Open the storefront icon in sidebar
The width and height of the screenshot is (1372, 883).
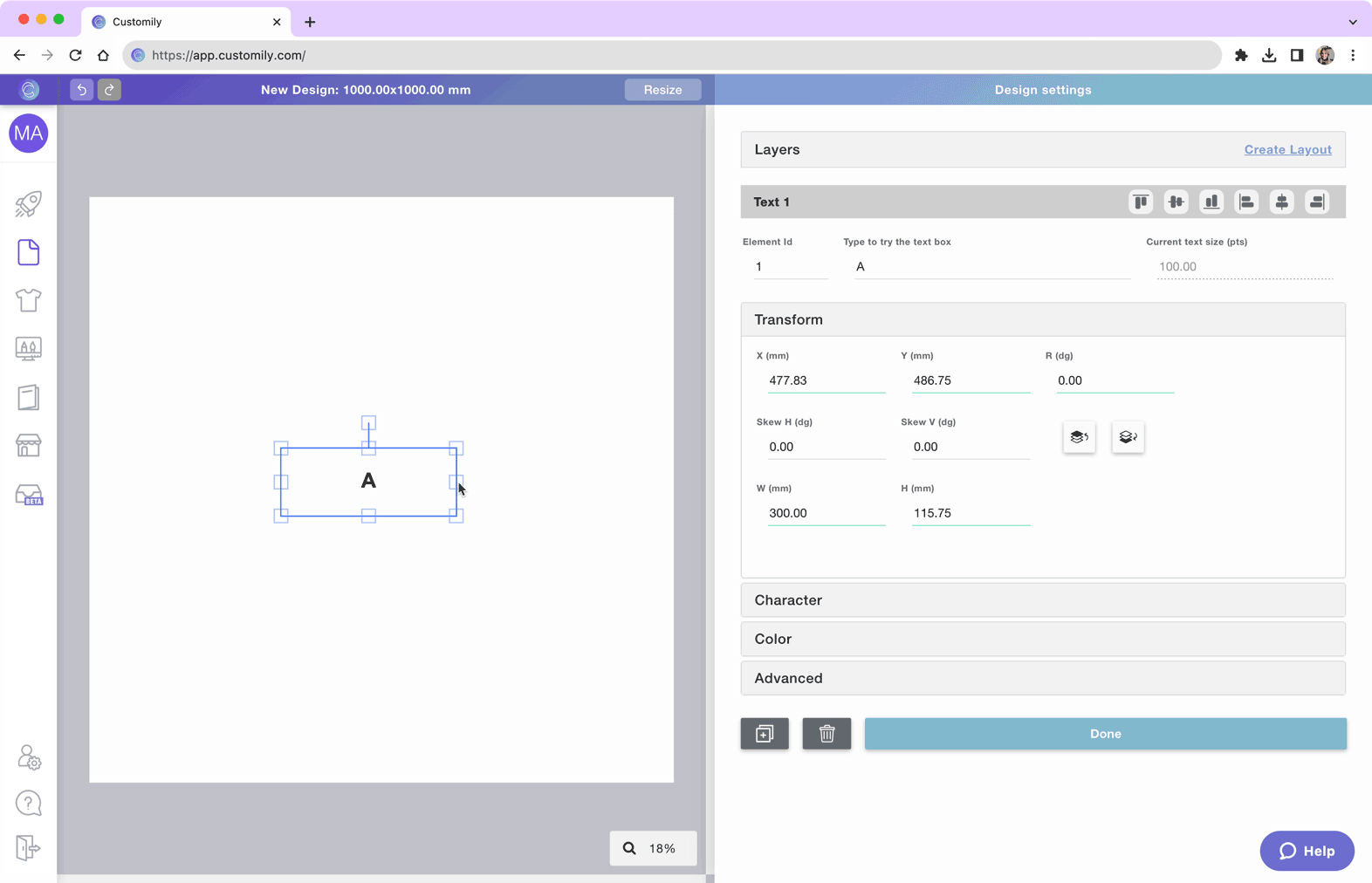click(x=28, y=446)
